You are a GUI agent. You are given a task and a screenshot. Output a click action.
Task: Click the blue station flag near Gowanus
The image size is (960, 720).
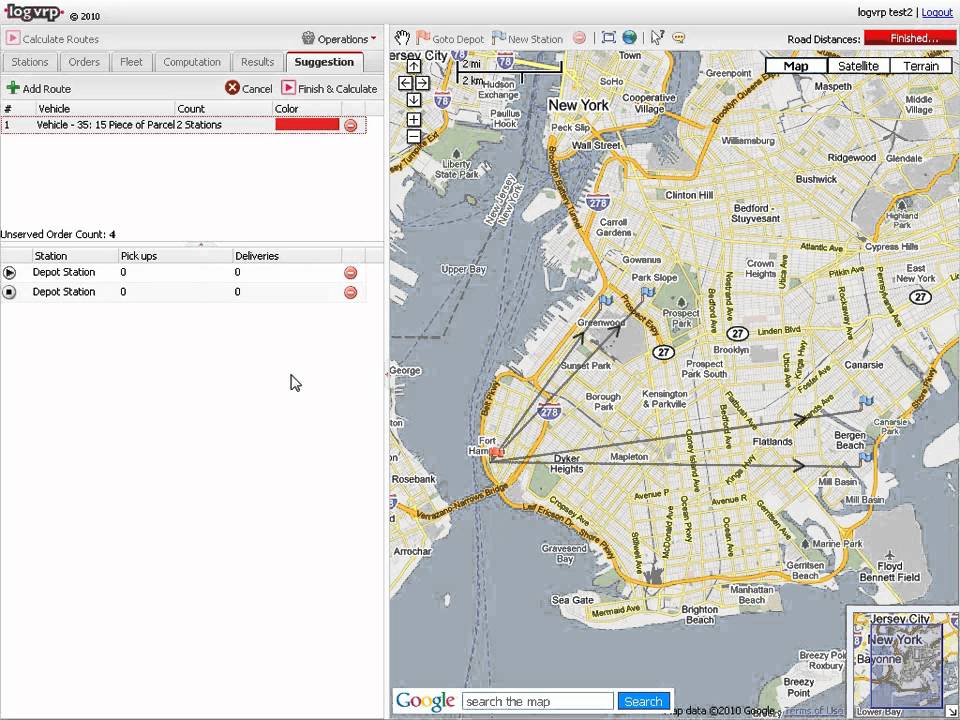pos(606,300)
